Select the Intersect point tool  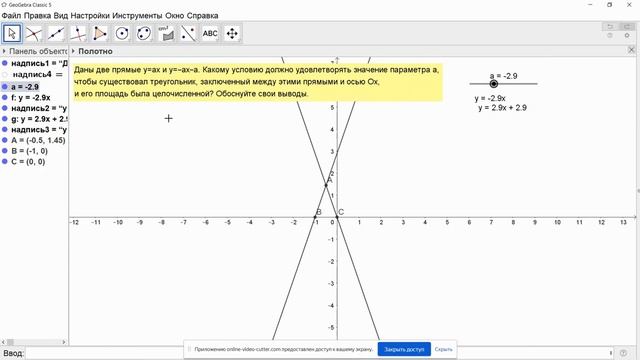coord(34,33)
